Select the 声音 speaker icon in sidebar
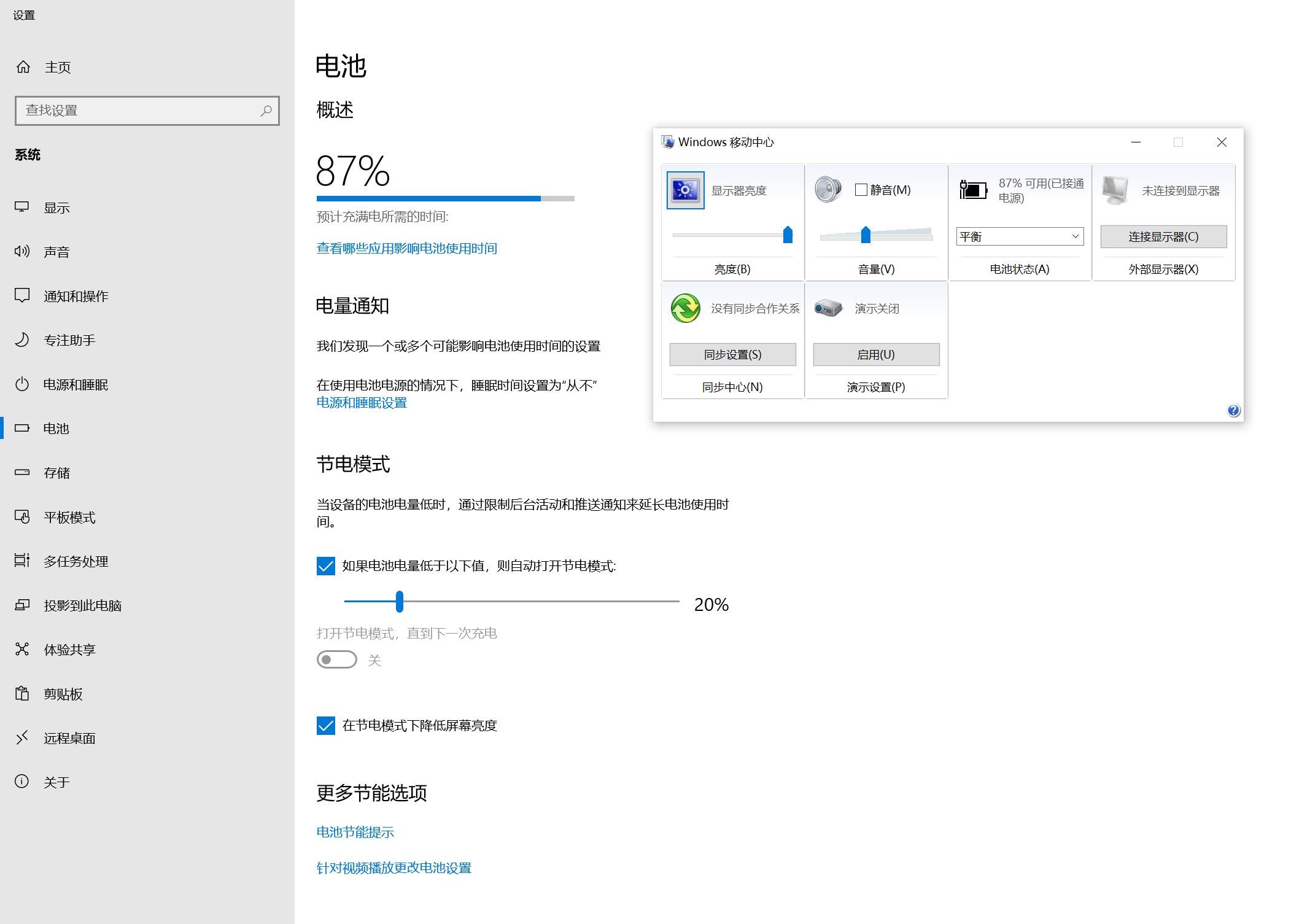1302x924 pixels. click(x=22, y=251)
